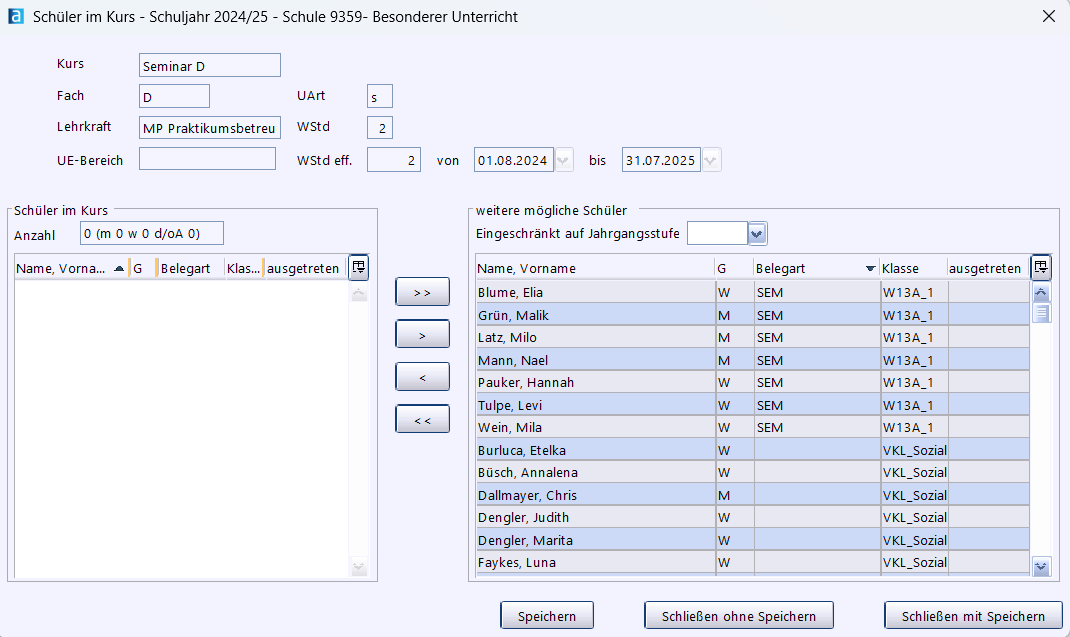Viewport: 1070px width, 637px height.
Task: Remove all students from course (<<)
Action: pos(422,420)
